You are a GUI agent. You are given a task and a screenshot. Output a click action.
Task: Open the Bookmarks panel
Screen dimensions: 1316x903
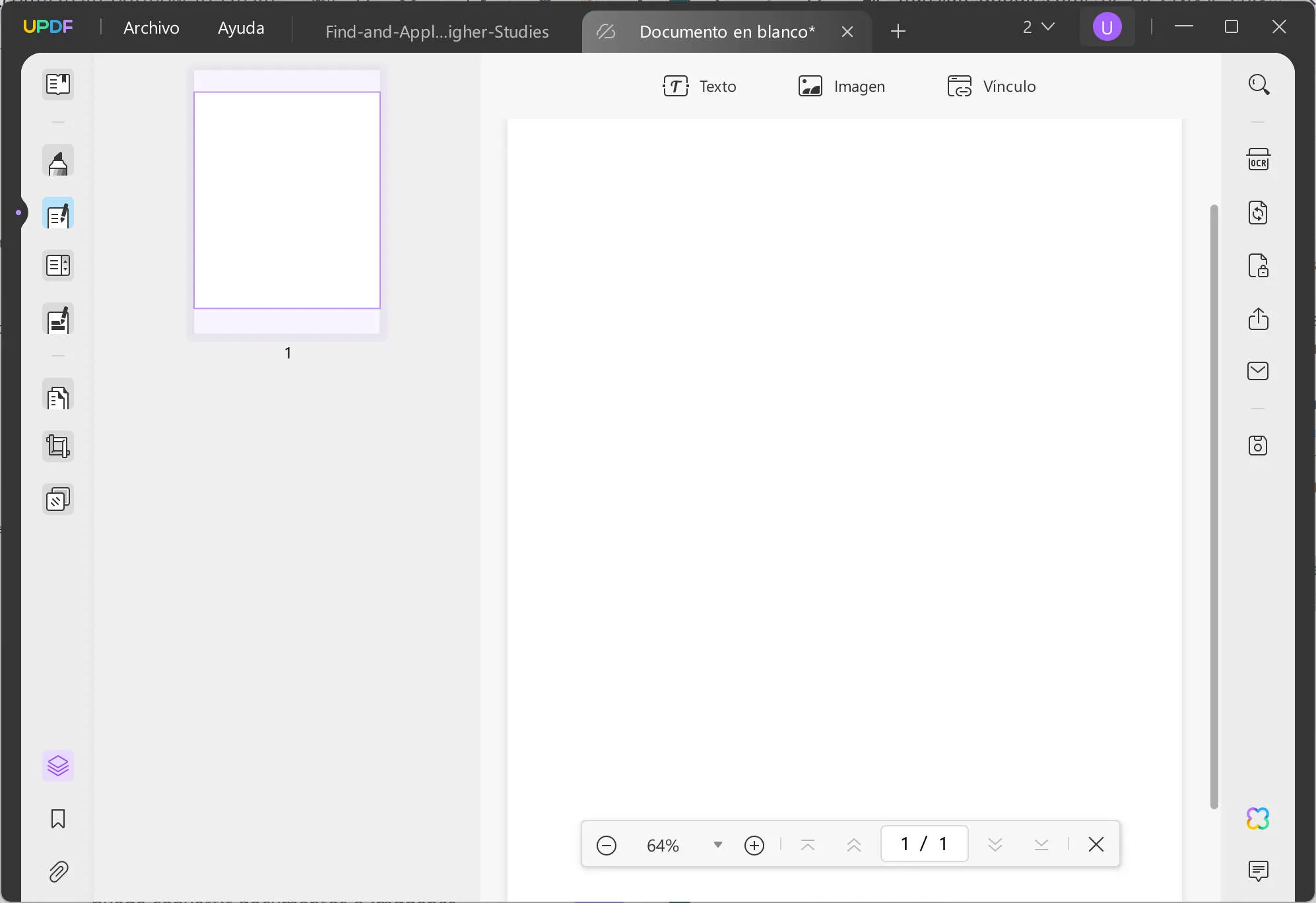pos(58,819)
